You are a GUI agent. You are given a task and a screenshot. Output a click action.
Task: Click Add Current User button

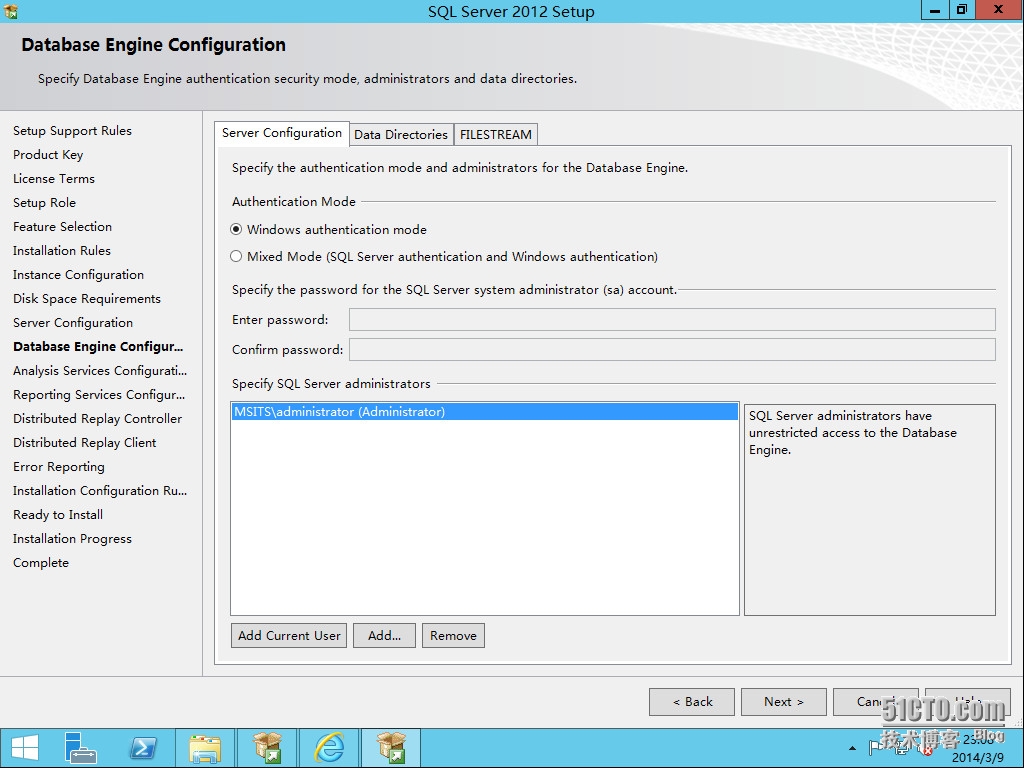pos(289,635)
